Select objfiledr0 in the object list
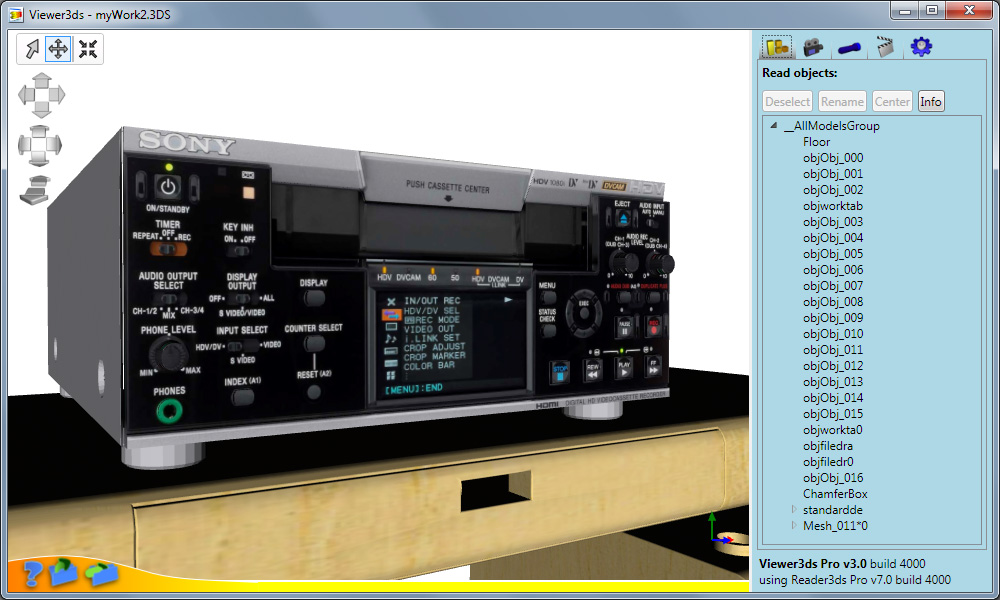This screenshot has width=1000, height=600. point(828,462)
